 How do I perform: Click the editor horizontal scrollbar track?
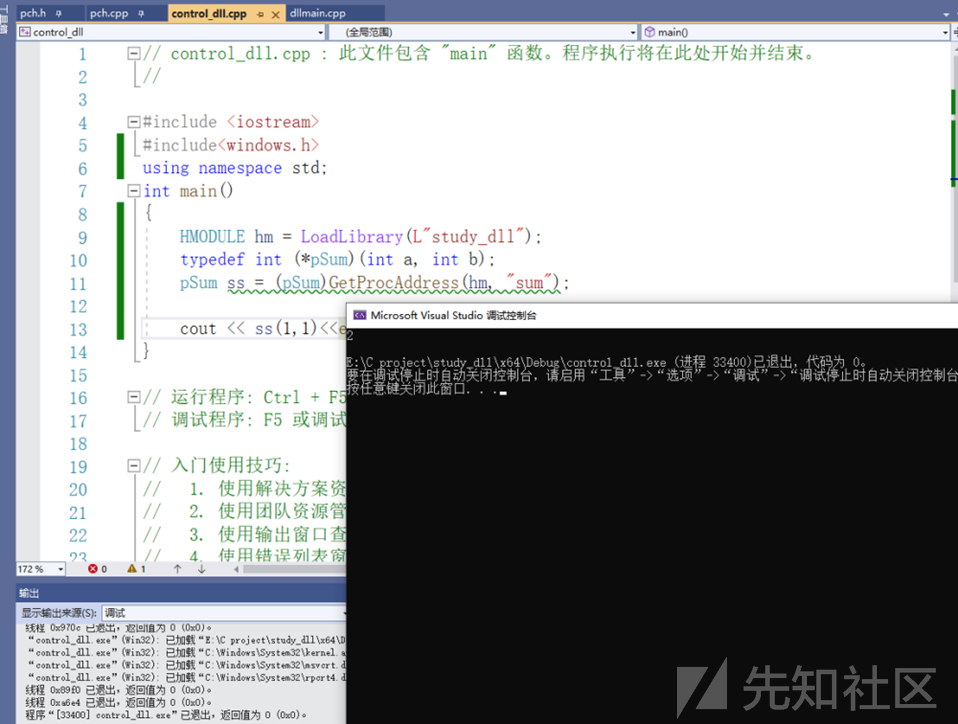(x=293, y=569)
